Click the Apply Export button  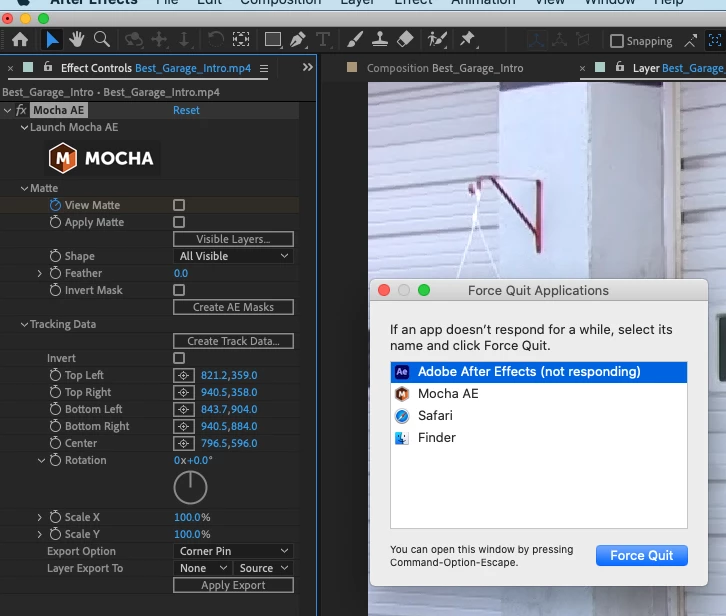coord(233,585)
